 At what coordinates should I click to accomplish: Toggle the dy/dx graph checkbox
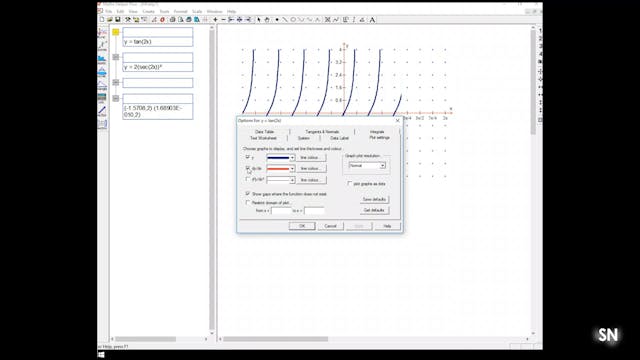tap(248, 168)
